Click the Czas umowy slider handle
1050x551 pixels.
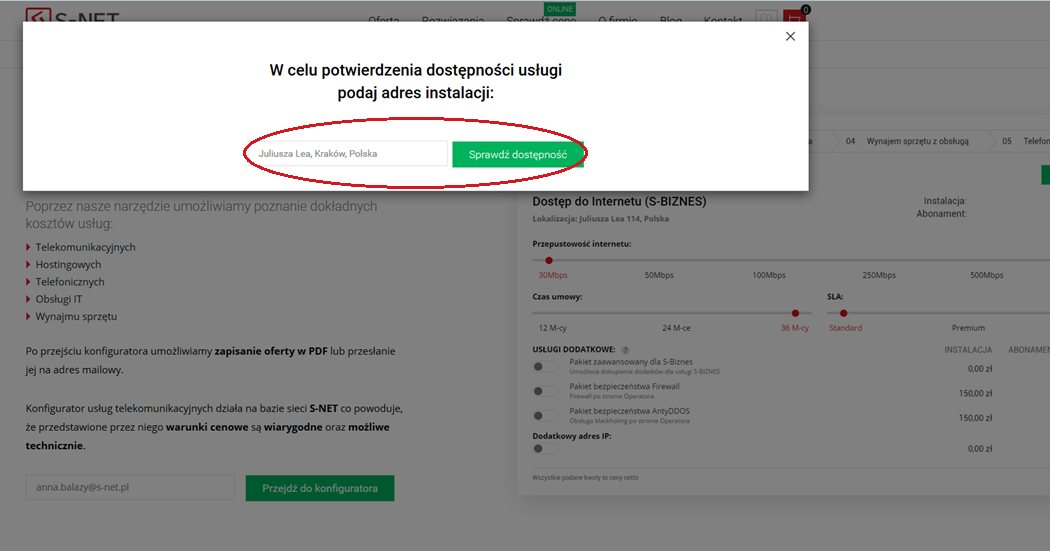796,313
